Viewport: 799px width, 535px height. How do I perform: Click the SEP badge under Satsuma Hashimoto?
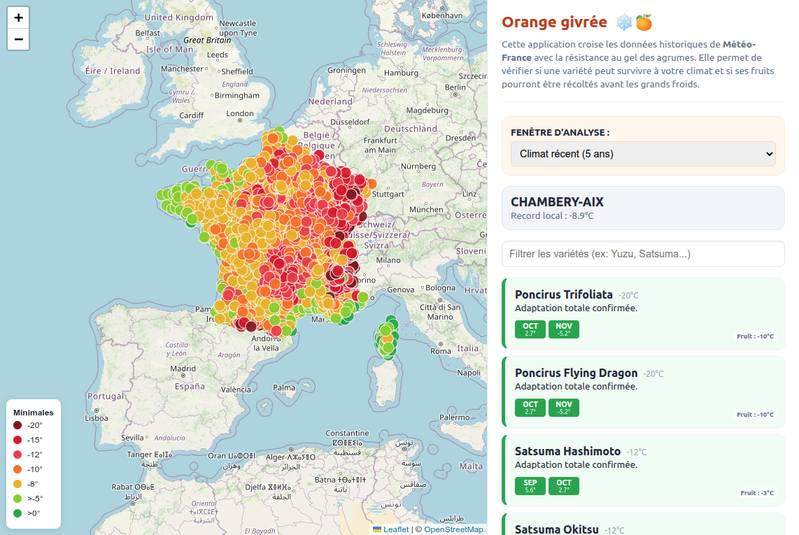530,486
